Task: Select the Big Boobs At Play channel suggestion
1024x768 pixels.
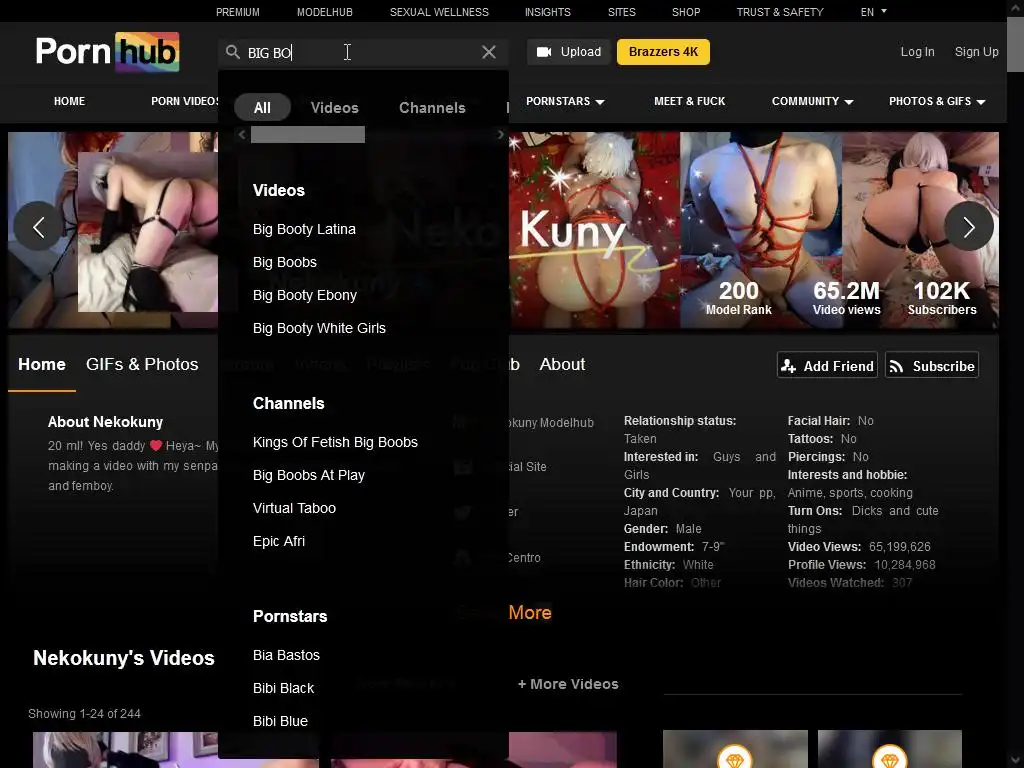Action: pyautogui.click(x=309, y=475)
